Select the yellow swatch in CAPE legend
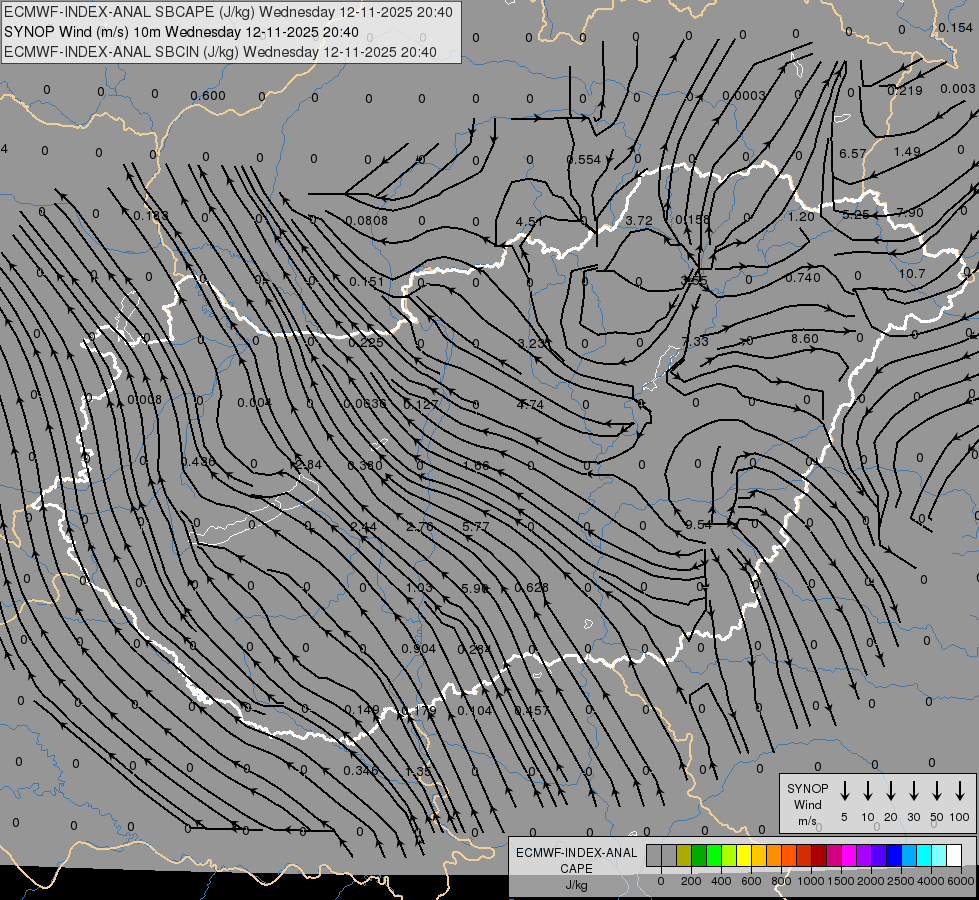 [x=744, y=855]
